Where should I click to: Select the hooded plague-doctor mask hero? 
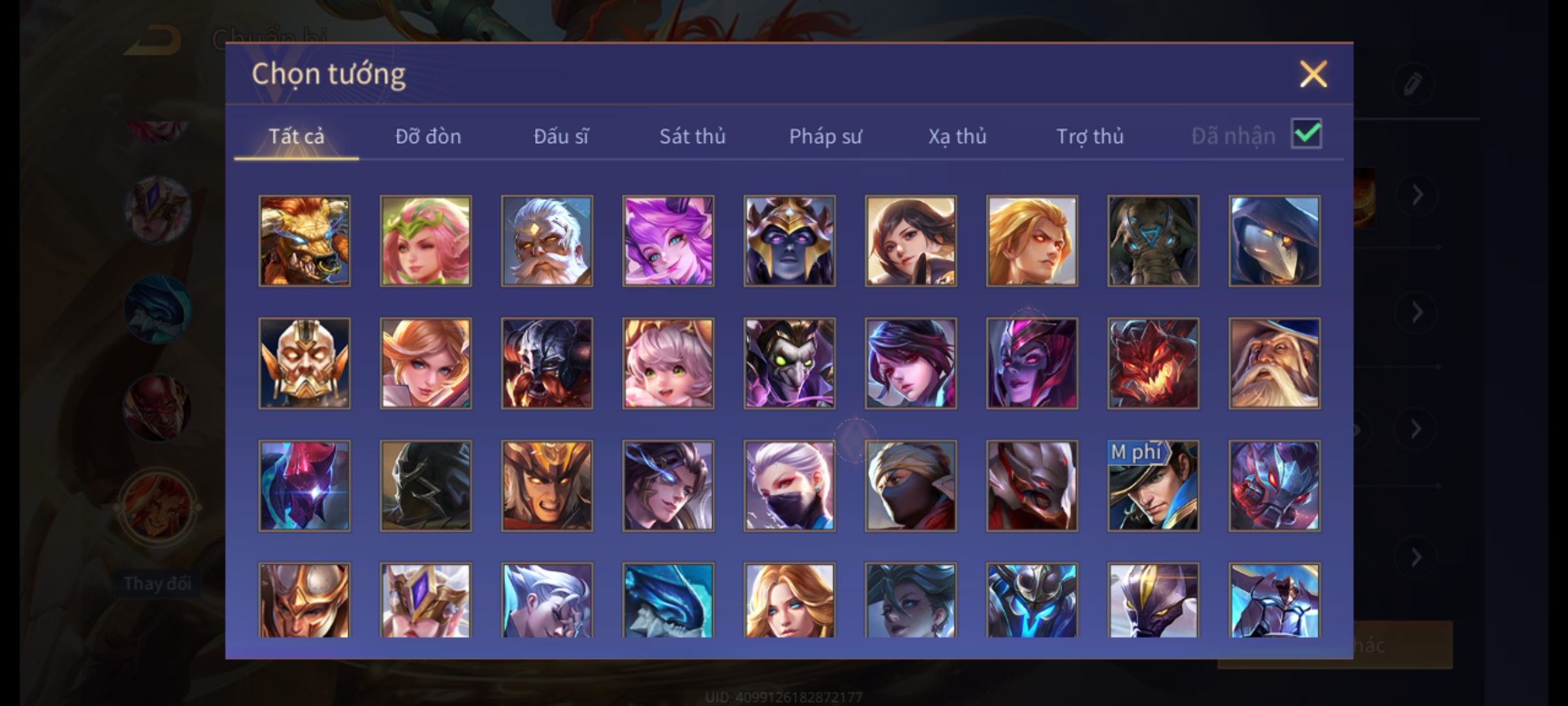tap(1275, 241)
